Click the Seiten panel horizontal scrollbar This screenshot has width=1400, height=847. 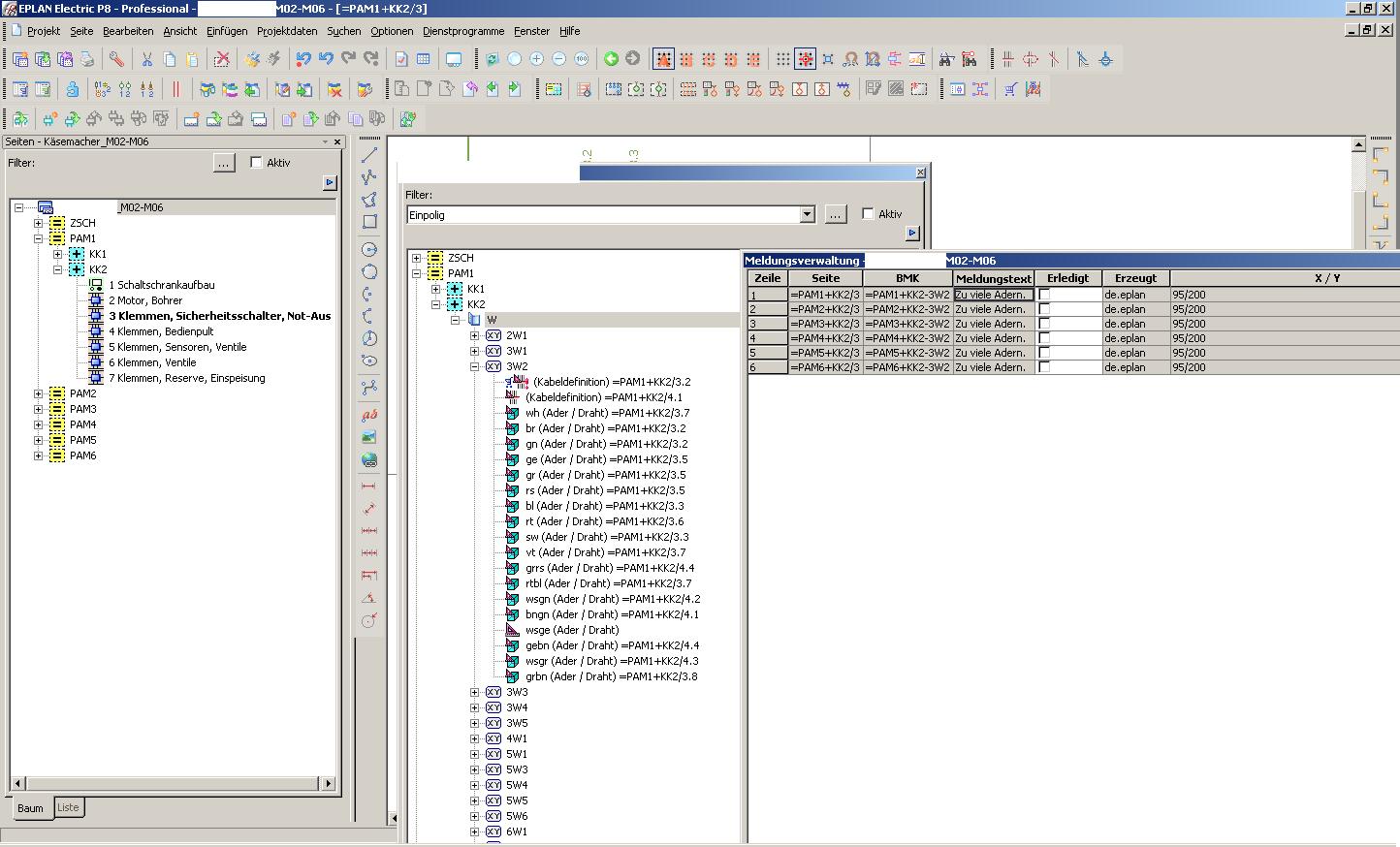[x=173, y=783]
